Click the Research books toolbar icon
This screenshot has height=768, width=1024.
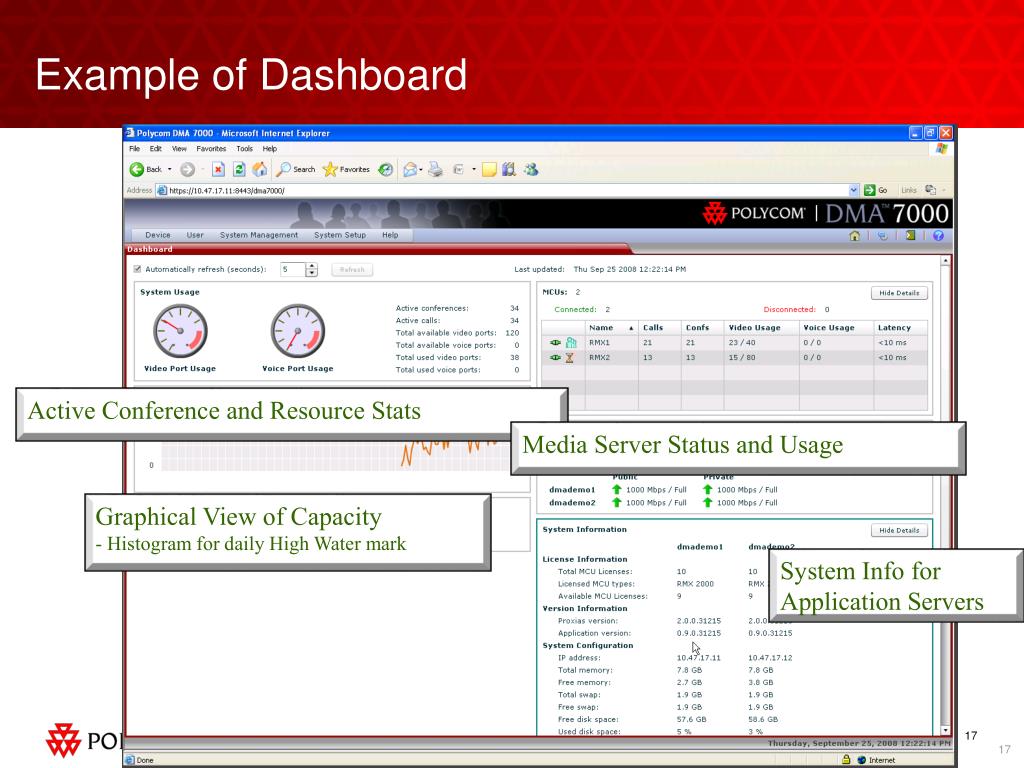click(x=509, y=170)
